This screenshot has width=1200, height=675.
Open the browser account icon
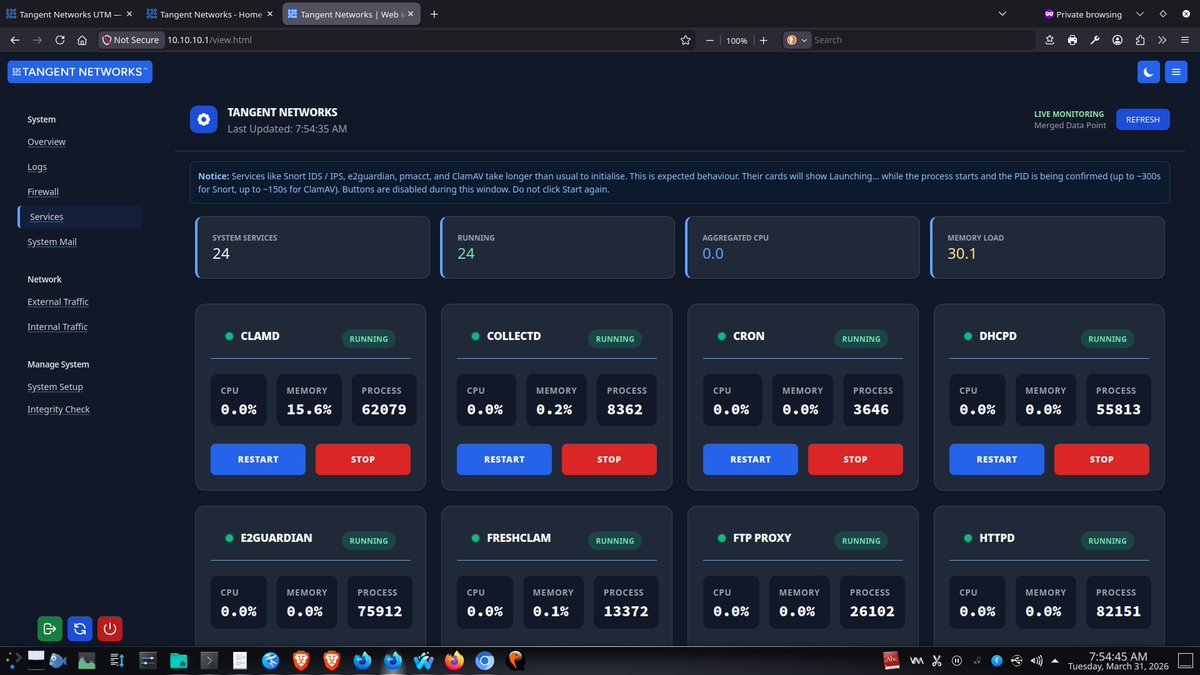pyautogui.click(x=1117, y=40)
